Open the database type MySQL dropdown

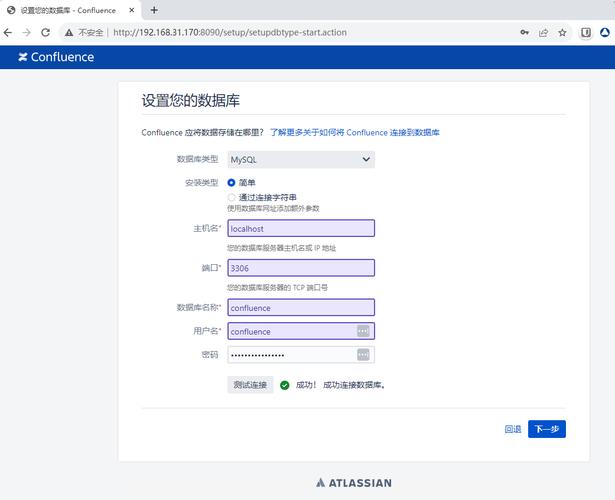[301, 160]
